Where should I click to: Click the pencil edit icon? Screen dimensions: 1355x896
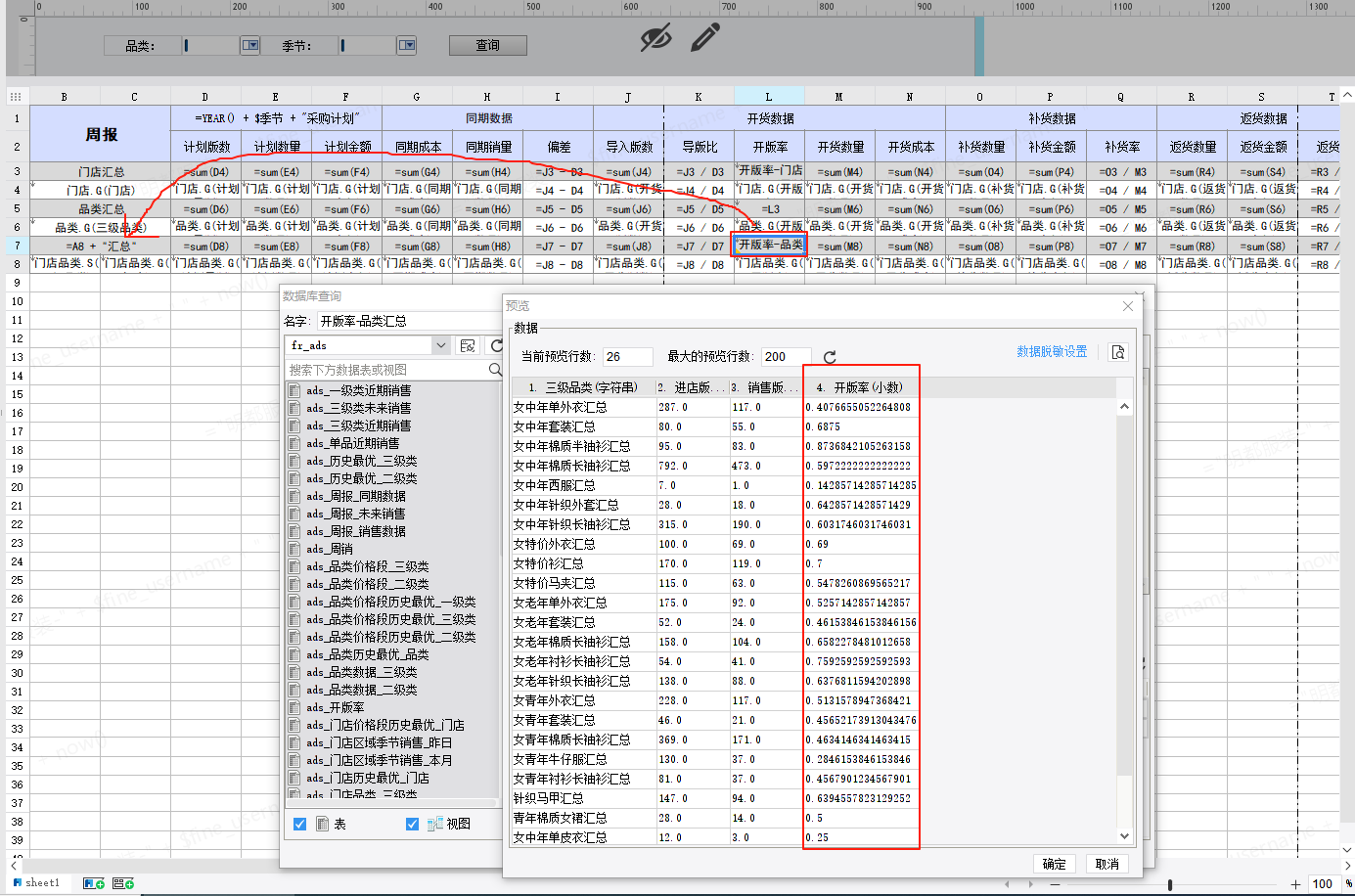[705, 38]
